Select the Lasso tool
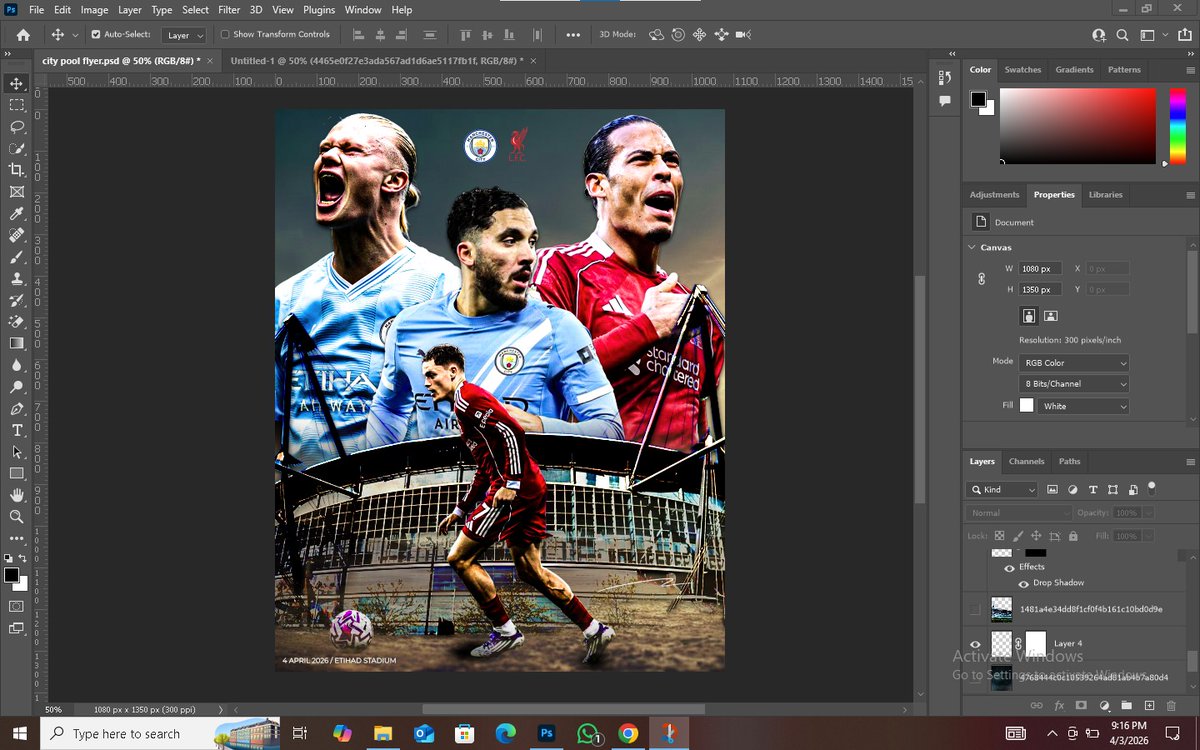The width and height of the screenshot is (1200, 750). [x=17, y=127]
